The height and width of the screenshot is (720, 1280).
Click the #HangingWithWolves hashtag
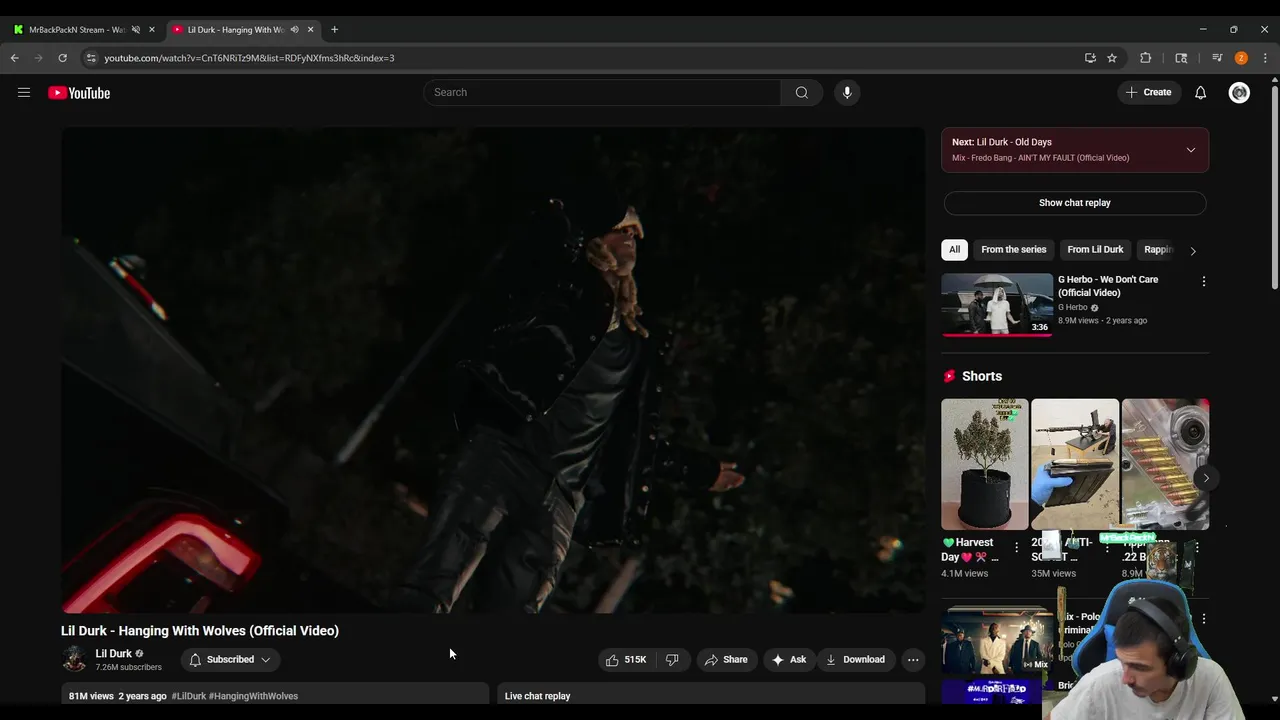[x=253, y=696]
